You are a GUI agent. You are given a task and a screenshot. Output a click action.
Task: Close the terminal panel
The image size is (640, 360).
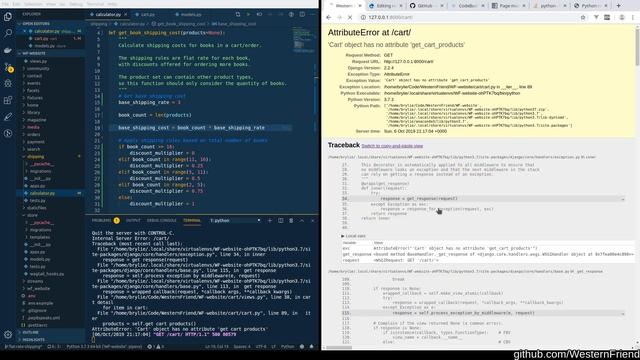click(x=313, y=220)
